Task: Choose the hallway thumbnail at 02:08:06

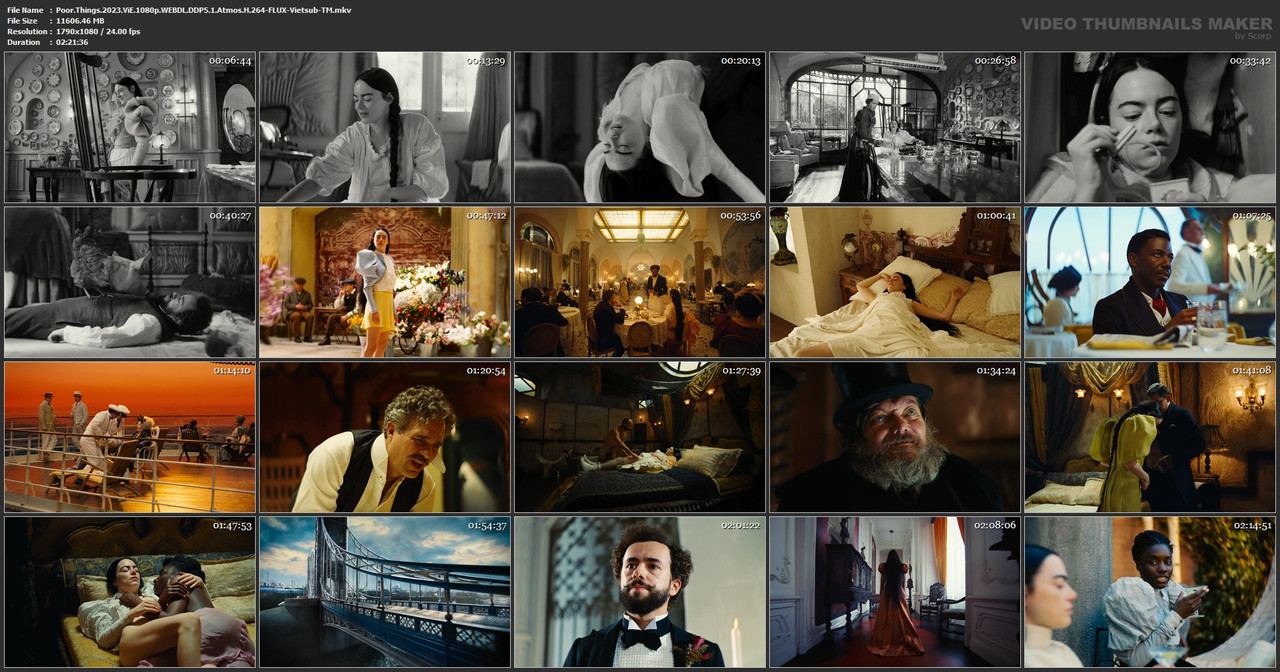Action: (895, 592)
